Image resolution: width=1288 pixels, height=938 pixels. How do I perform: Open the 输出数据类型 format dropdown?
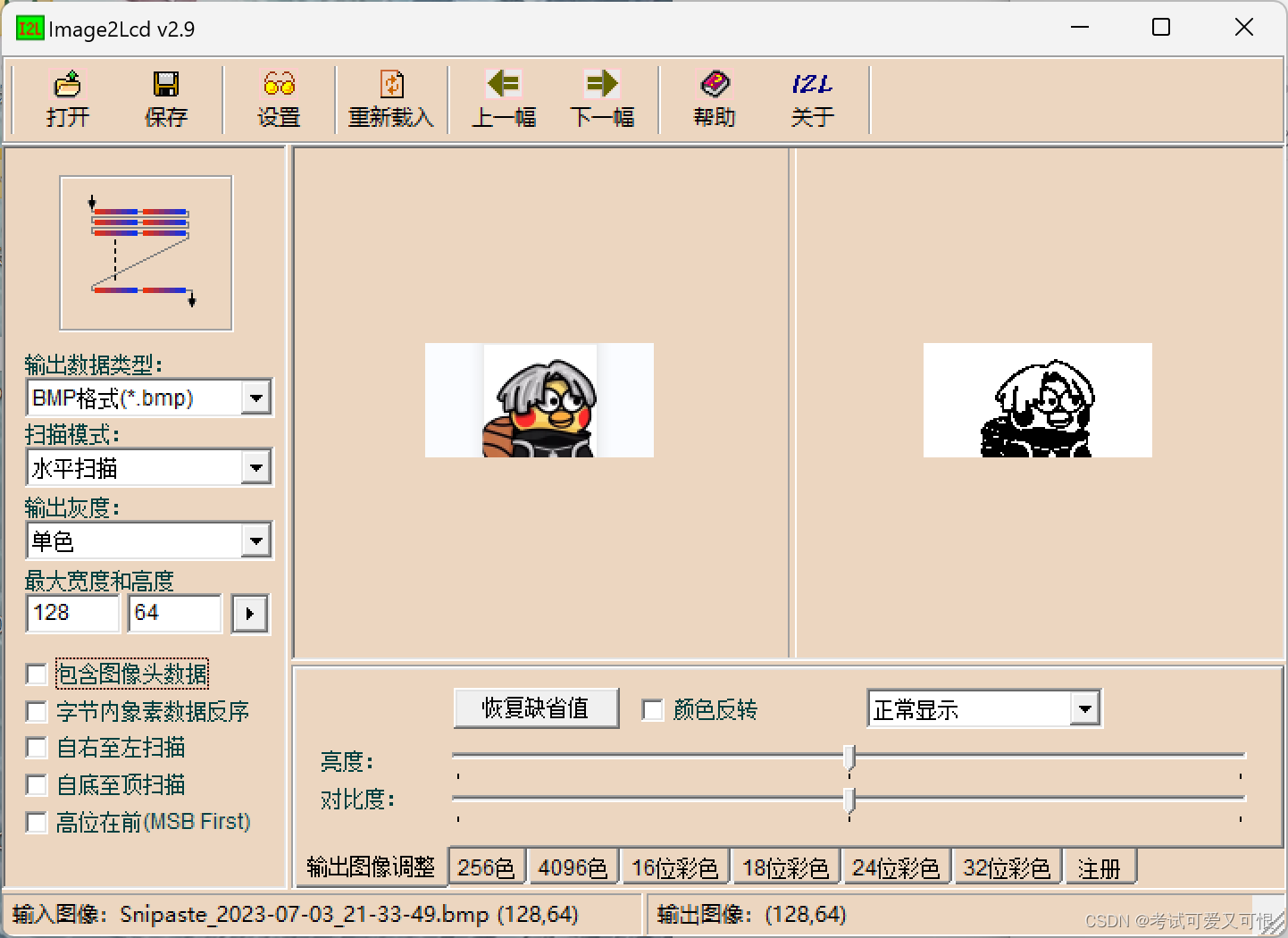[x=256, y=398]
